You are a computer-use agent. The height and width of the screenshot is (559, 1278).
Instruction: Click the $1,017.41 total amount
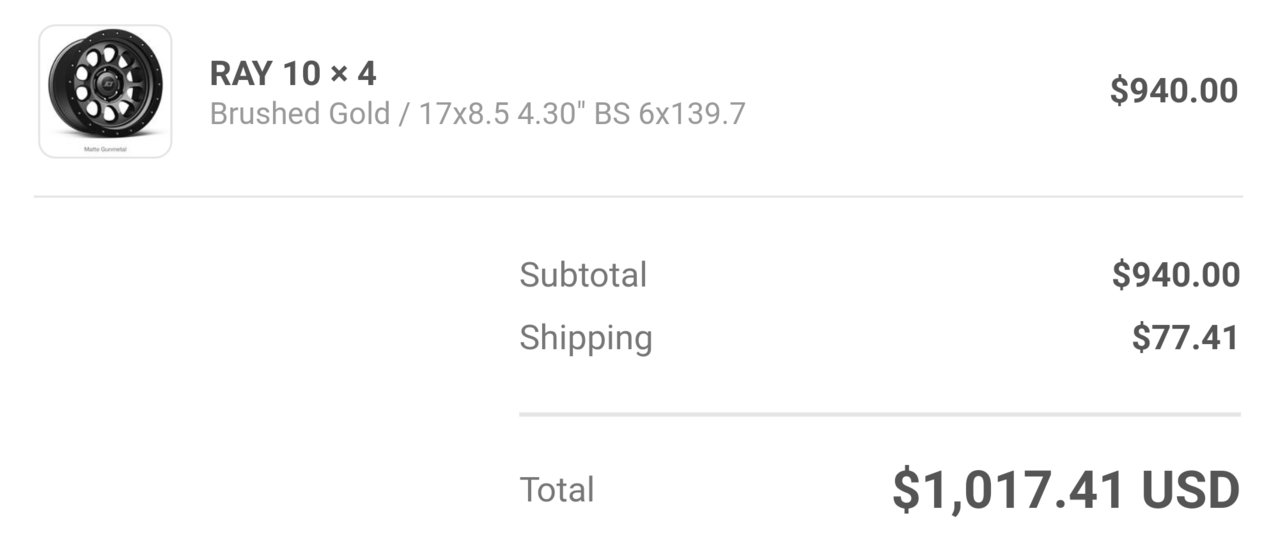click(x=1010, y=490)
